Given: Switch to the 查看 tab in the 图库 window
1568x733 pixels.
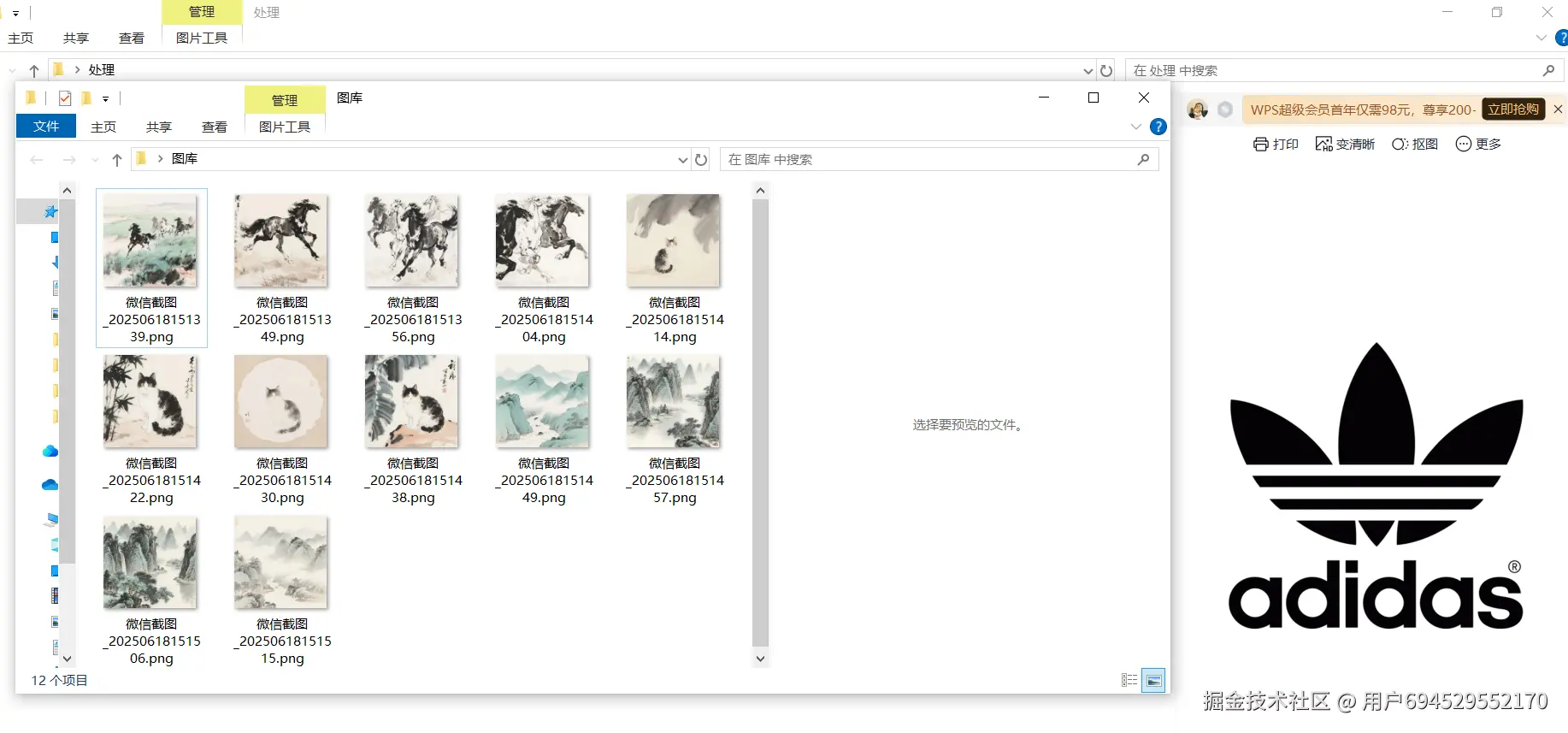Looking at the screenshot, I should point(215,127).
